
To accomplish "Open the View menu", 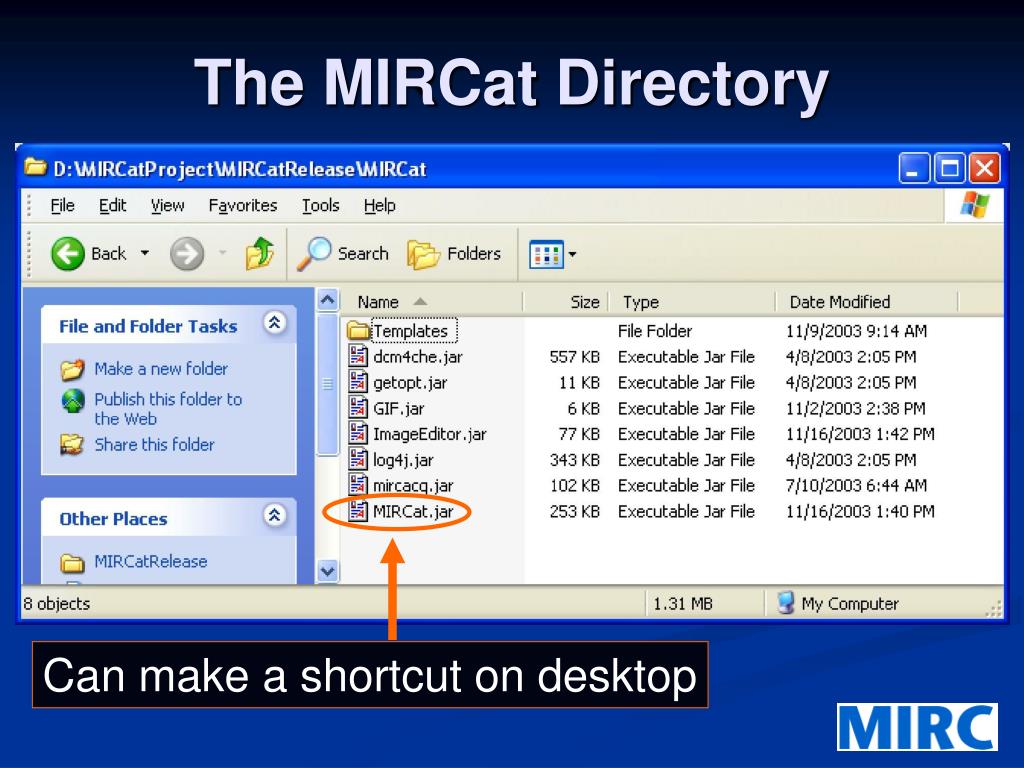I will [x=167, y=206].
